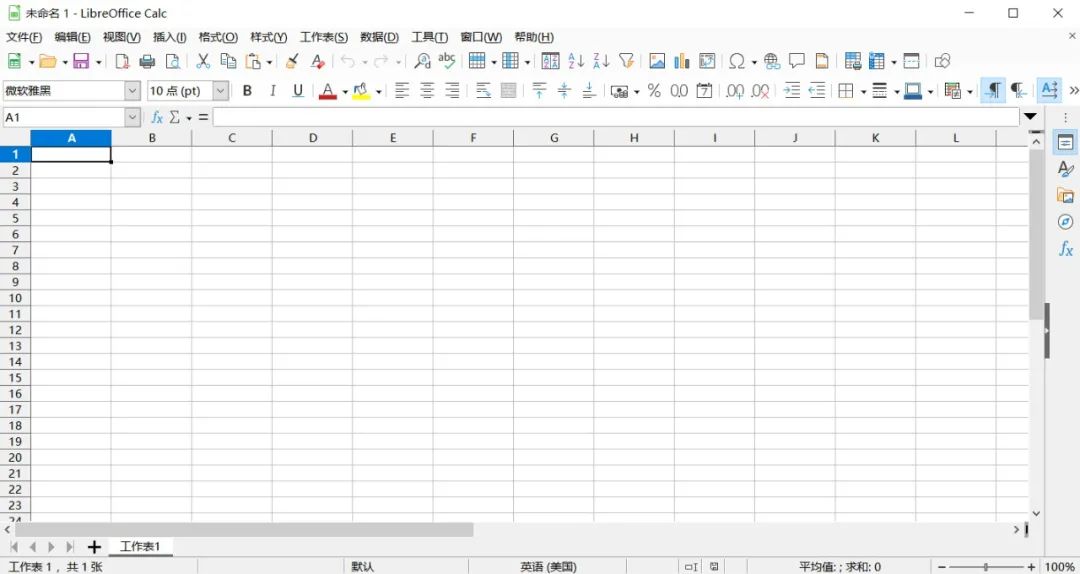Screen dimensions: 1080x574
Task: Click the Insert Column icon
Action: [x=510, y=61]
